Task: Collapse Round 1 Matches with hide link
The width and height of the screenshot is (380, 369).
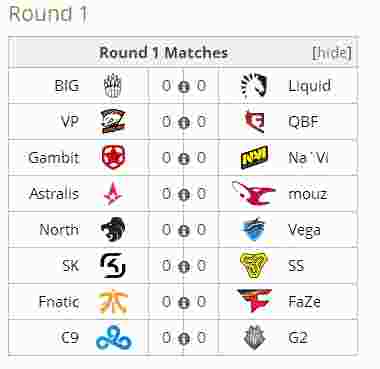Action: [x=332, y=53]
